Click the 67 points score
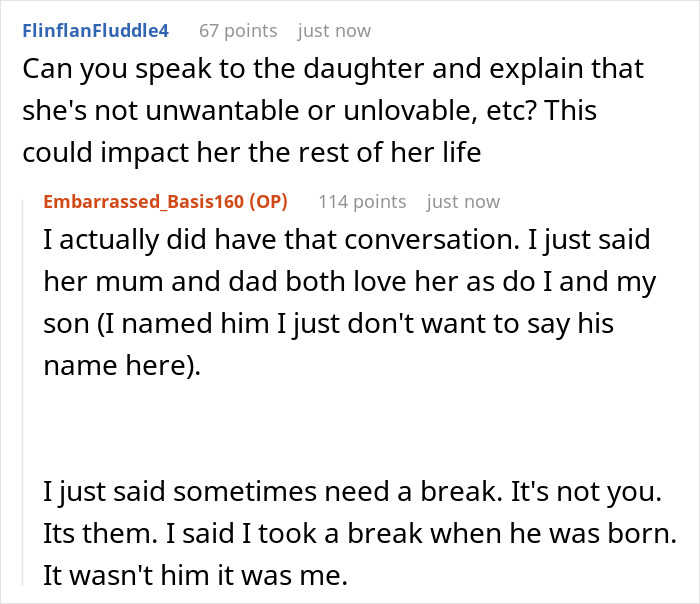This screenshot has height=604, width=700. coord(238,30)
